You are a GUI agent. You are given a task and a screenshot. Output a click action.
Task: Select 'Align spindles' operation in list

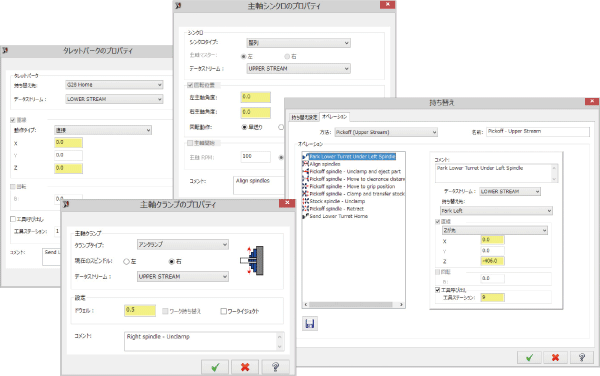pos(324,164)
